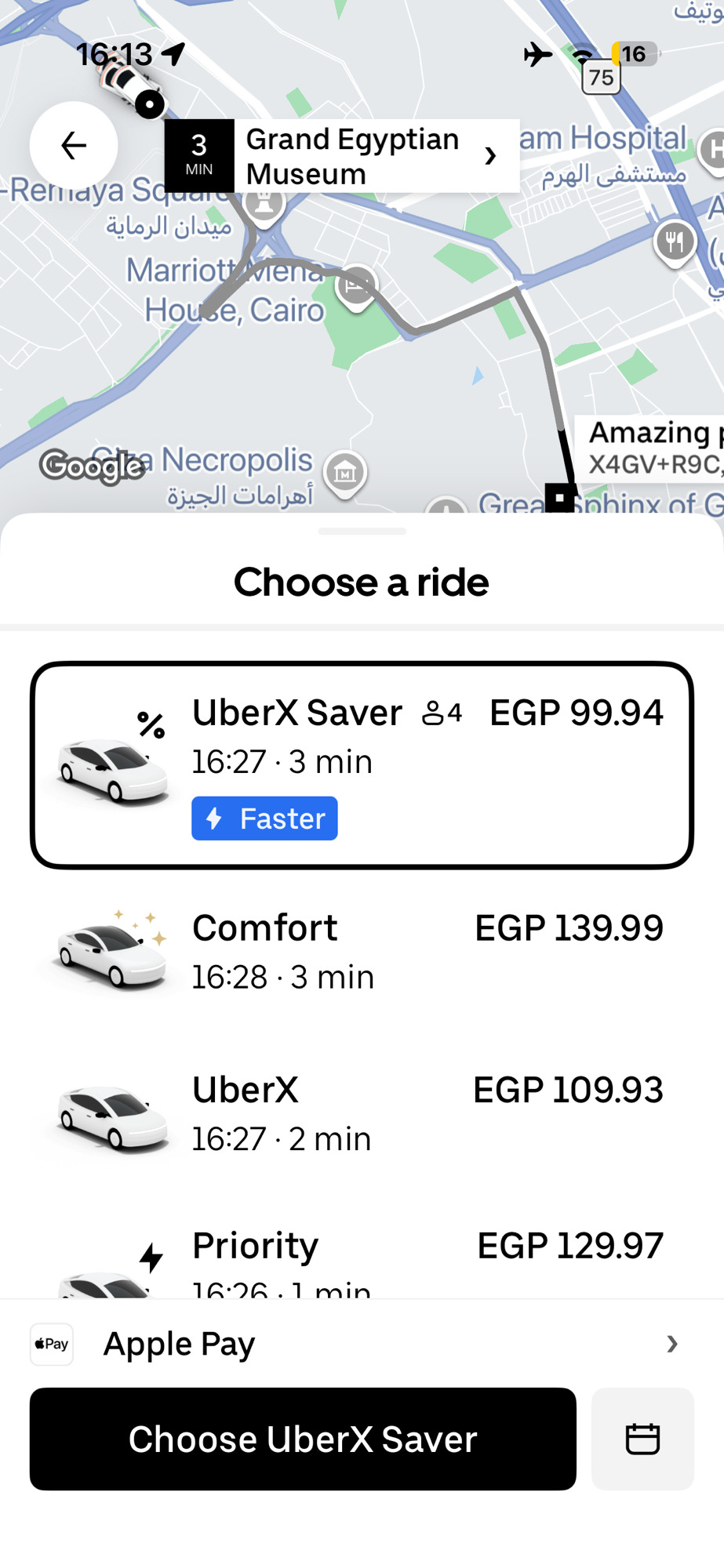Screen dimensions: 724x1568
Task: Select the UberX ride at EGP 109.93
Action: 362,1113
